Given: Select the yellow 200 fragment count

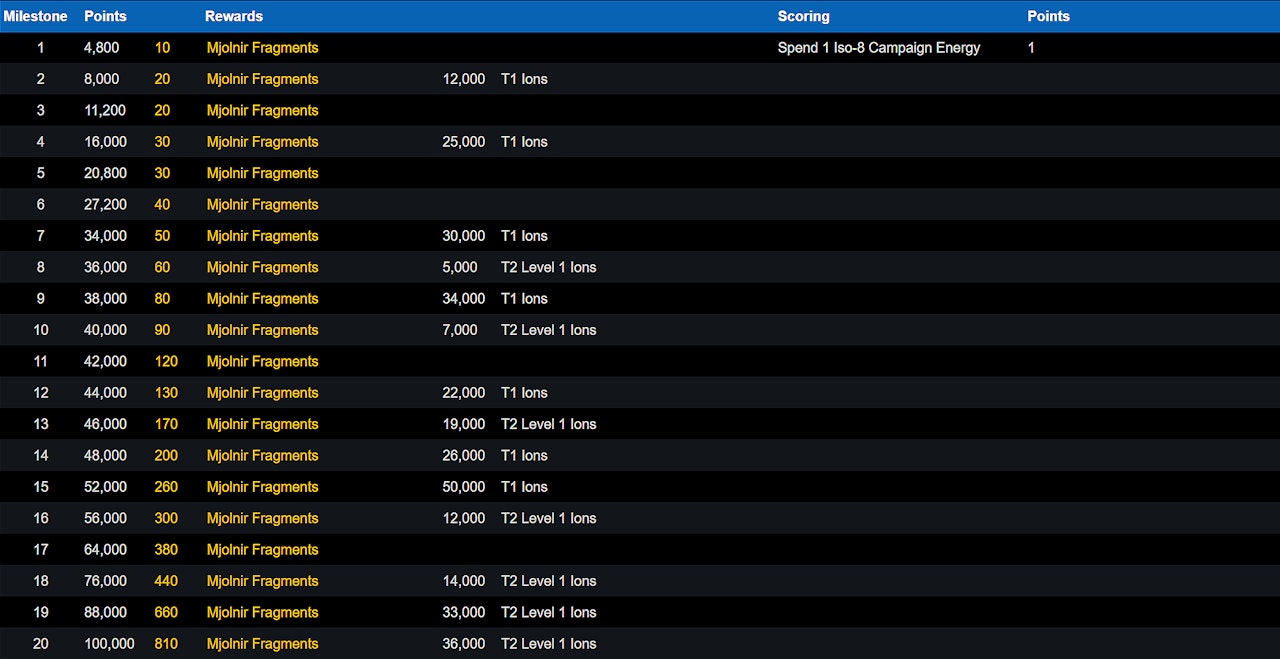Looking at the screenshot, I should 166,455.
